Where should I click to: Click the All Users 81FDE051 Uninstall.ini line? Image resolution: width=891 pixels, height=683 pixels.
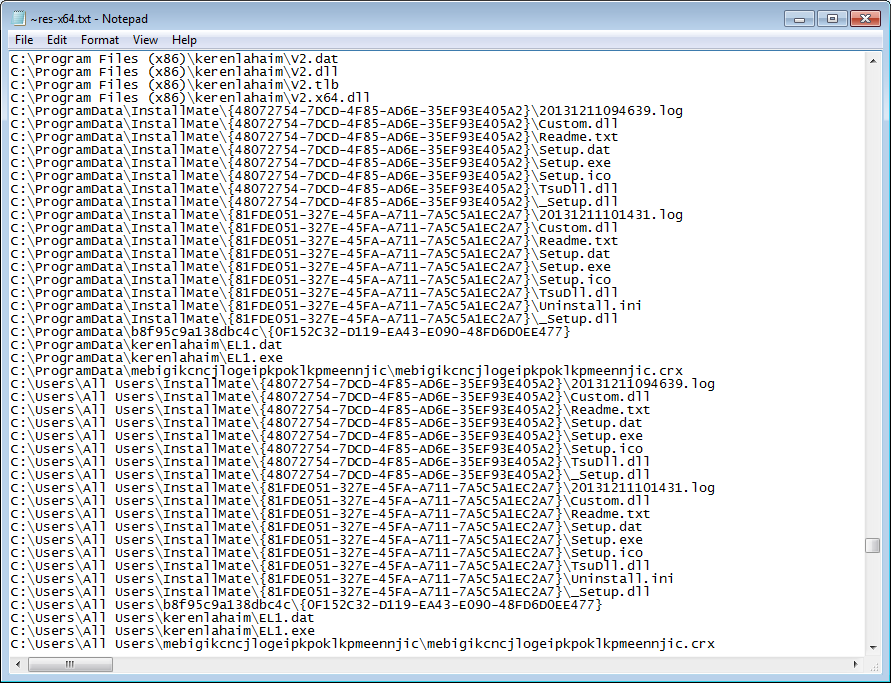point(342,579)
